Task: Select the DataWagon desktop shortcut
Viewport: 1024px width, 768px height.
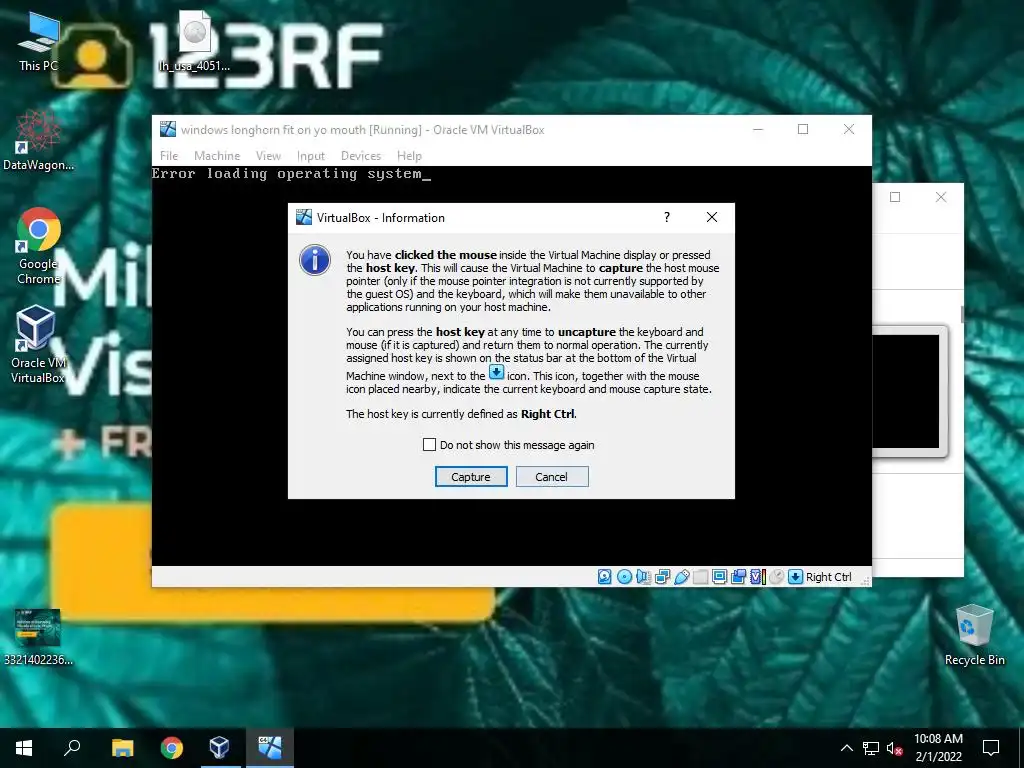Action: pos(39,141)
